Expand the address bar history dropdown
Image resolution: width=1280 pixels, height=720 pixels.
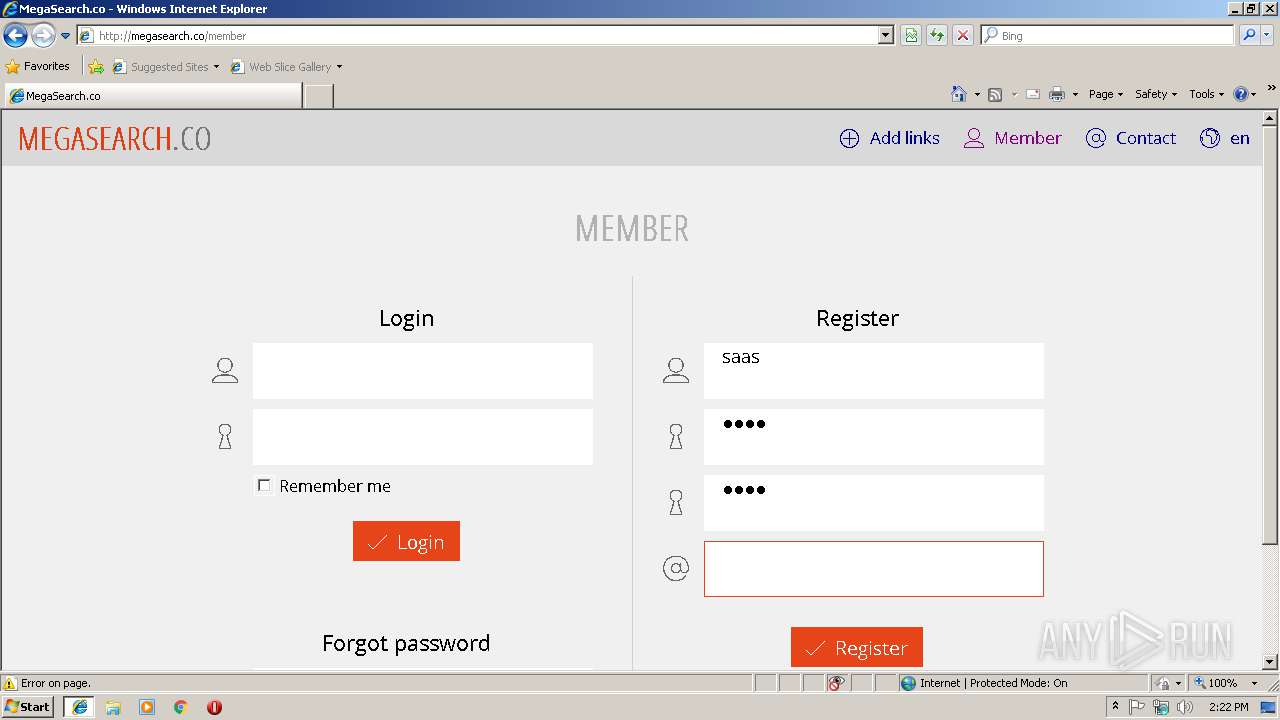coord(886,36)
